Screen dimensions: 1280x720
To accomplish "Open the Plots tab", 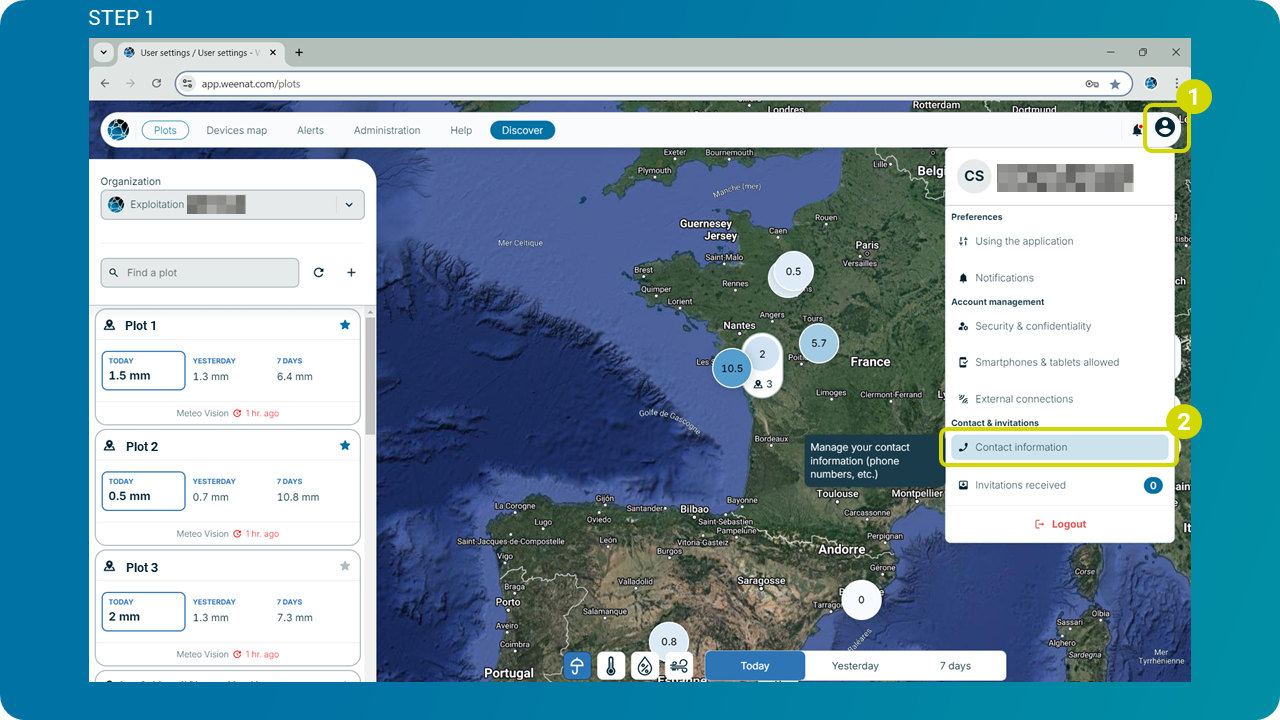I will pyautogui.click(x=165, y=130).
